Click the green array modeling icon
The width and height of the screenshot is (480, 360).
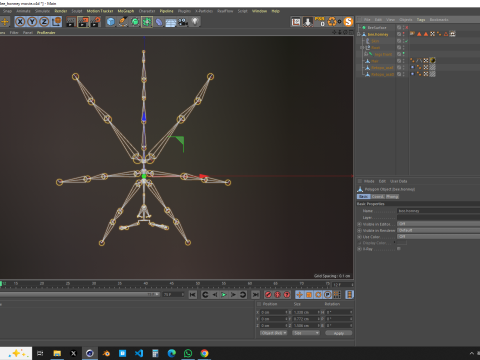[147, 22]
